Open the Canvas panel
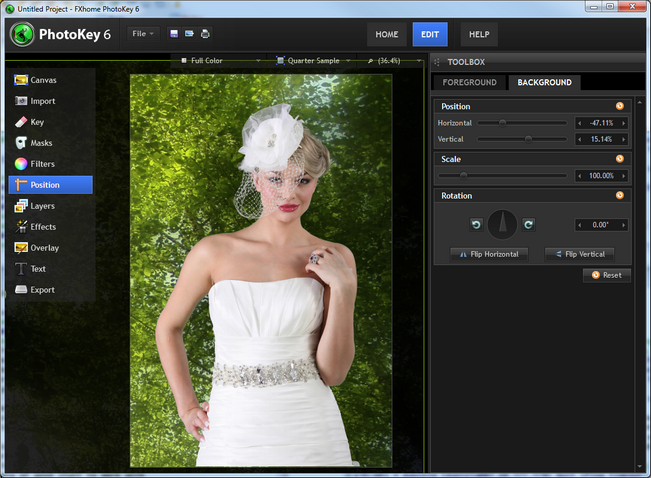Image resolution: width=651 pixels, height=478 pixels. click(51, 80)
